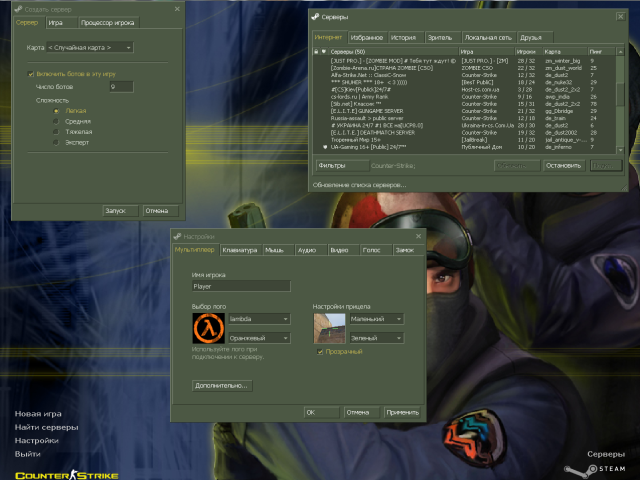Select the Сервер tab
The image size is (640, 480).
pos(27,22)
